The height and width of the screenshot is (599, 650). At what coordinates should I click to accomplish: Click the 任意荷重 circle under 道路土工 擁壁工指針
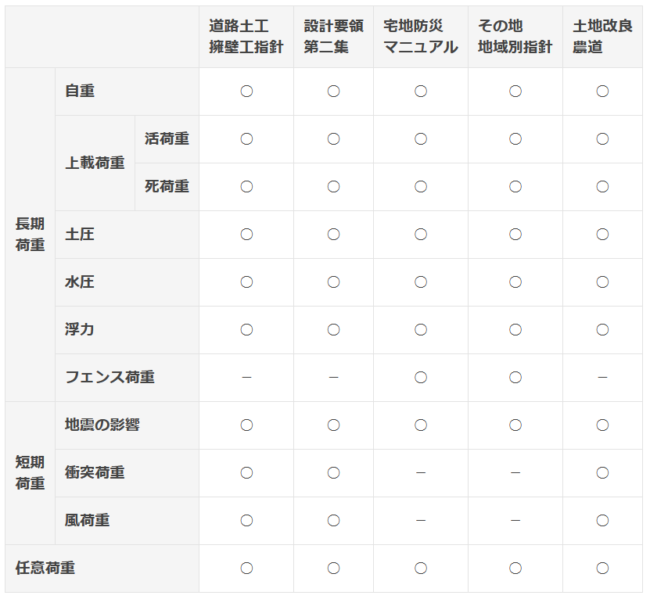247,568
